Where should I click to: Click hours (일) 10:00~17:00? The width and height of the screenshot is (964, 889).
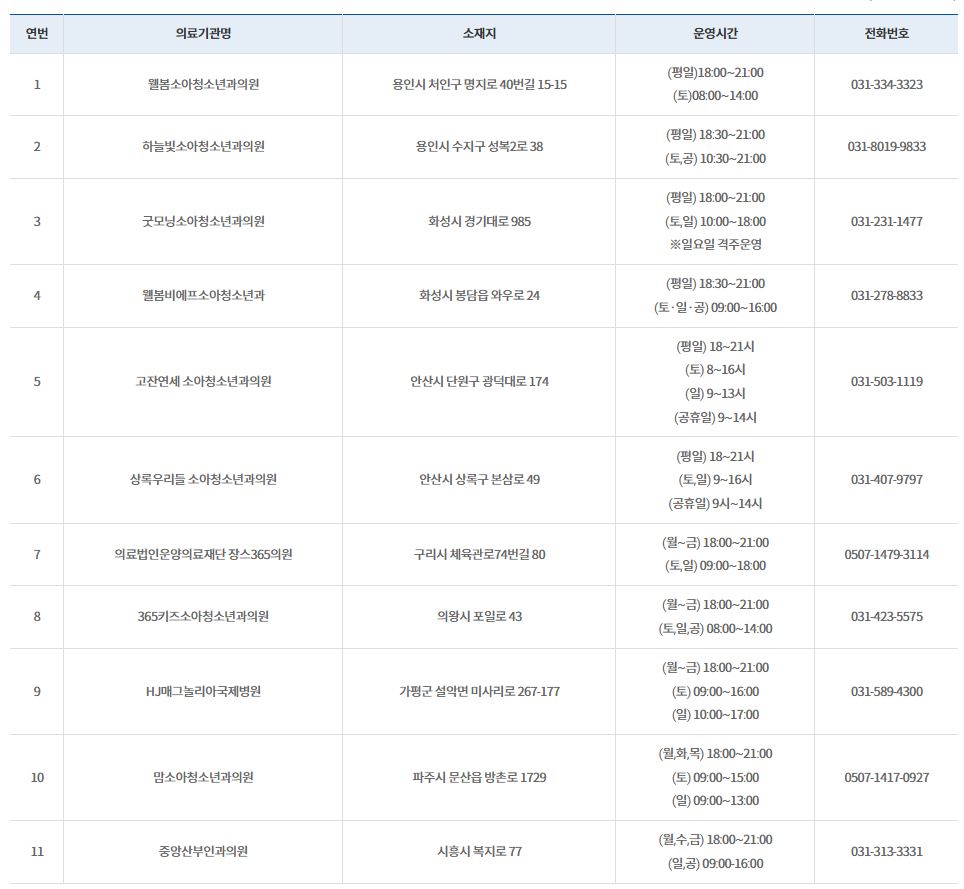click(x=715, y=714)
